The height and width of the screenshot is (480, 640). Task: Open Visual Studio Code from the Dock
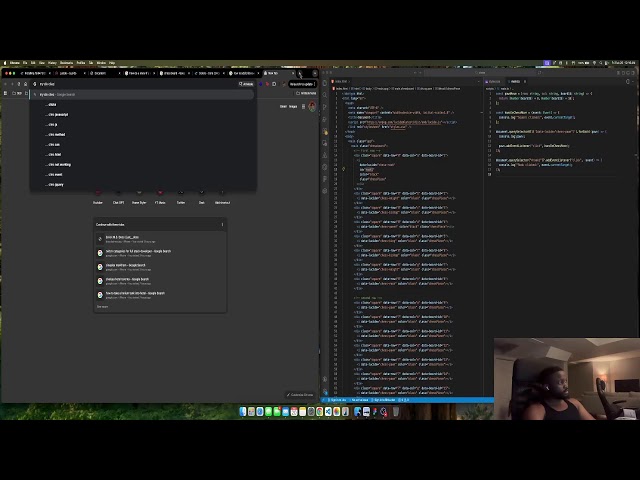coord(328,412)
